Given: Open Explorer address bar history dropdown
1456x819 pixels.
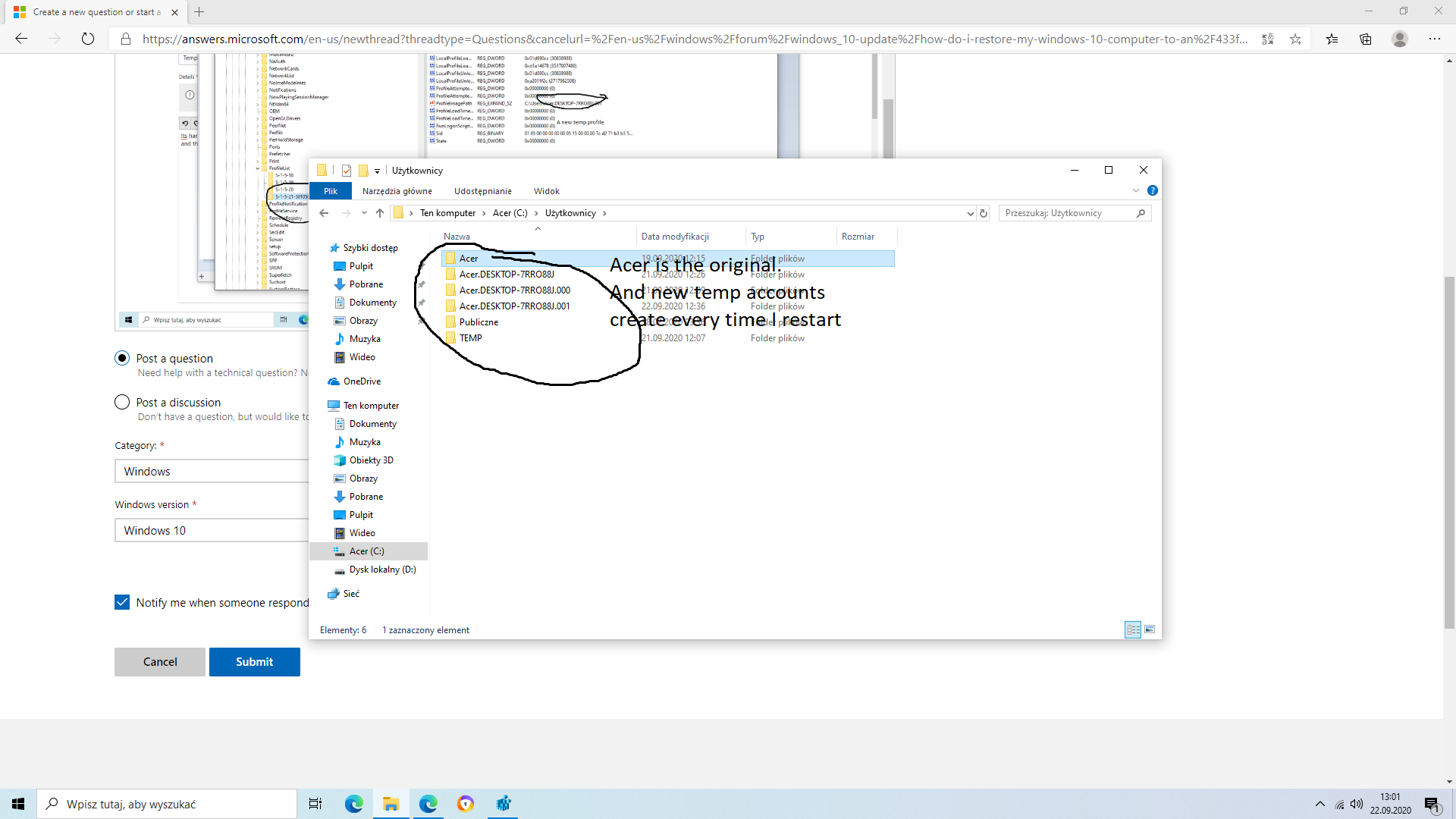Looking at the screenshot, I should tap(970, 214).
